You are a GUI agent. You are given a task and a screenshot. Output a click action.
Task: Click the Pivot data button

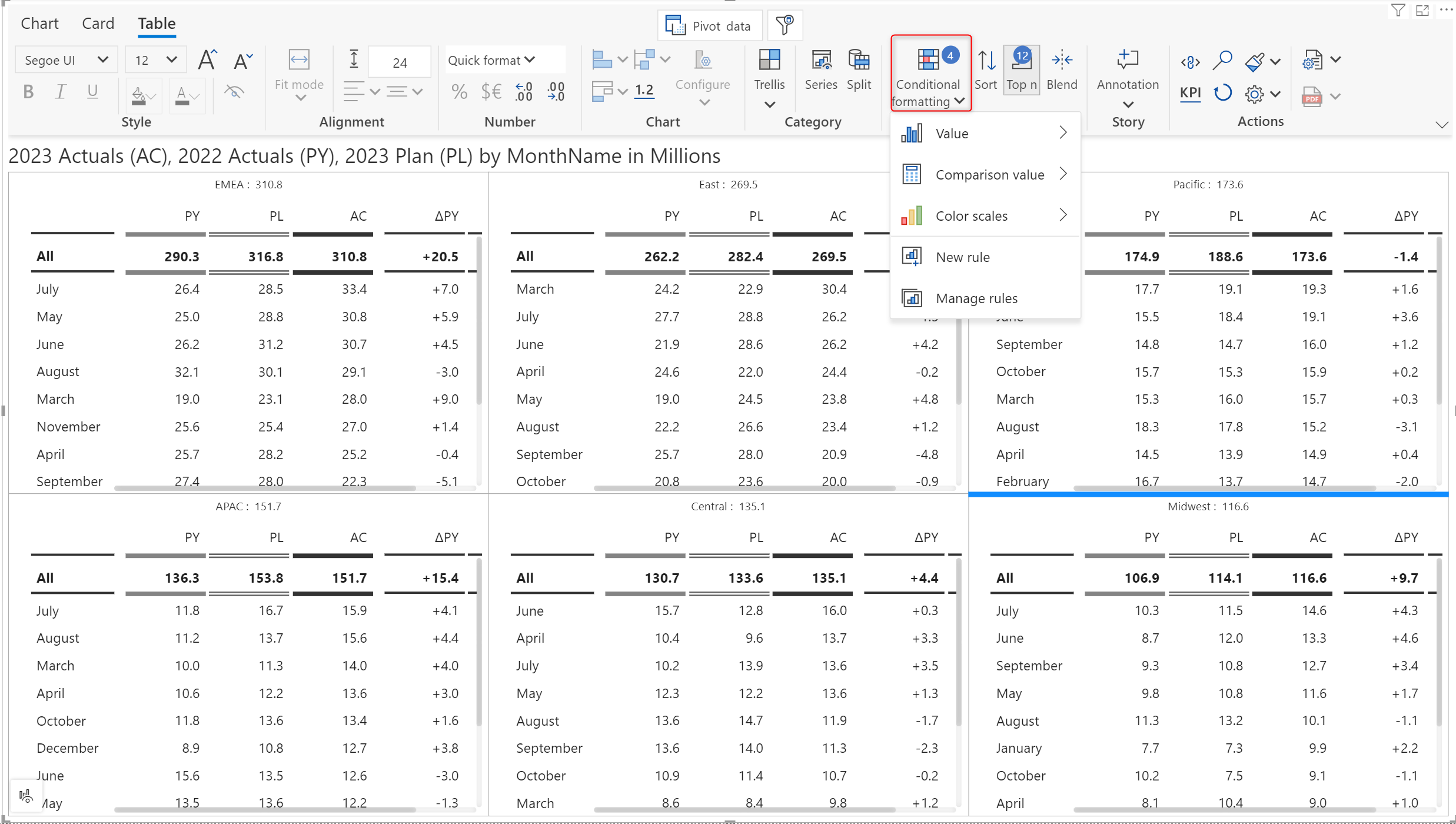(x=709, y=26)
